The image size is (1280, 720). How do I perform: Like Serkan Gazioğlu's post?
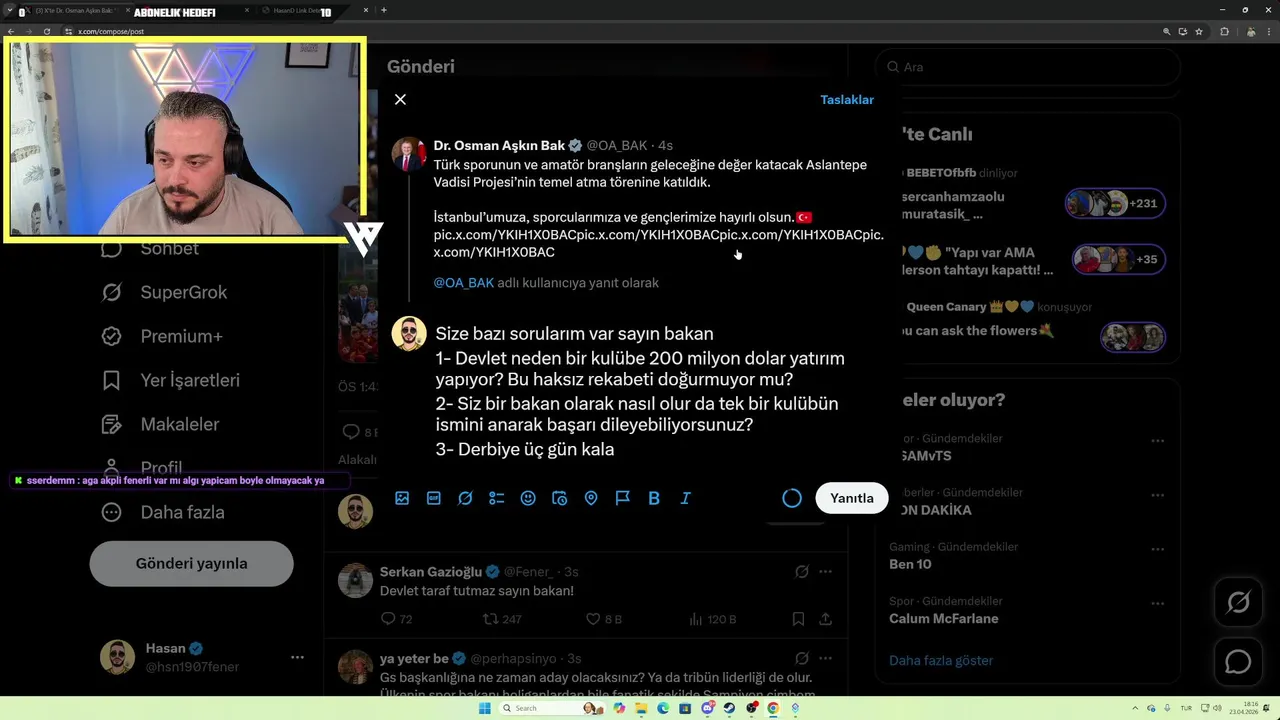[603, 619]
